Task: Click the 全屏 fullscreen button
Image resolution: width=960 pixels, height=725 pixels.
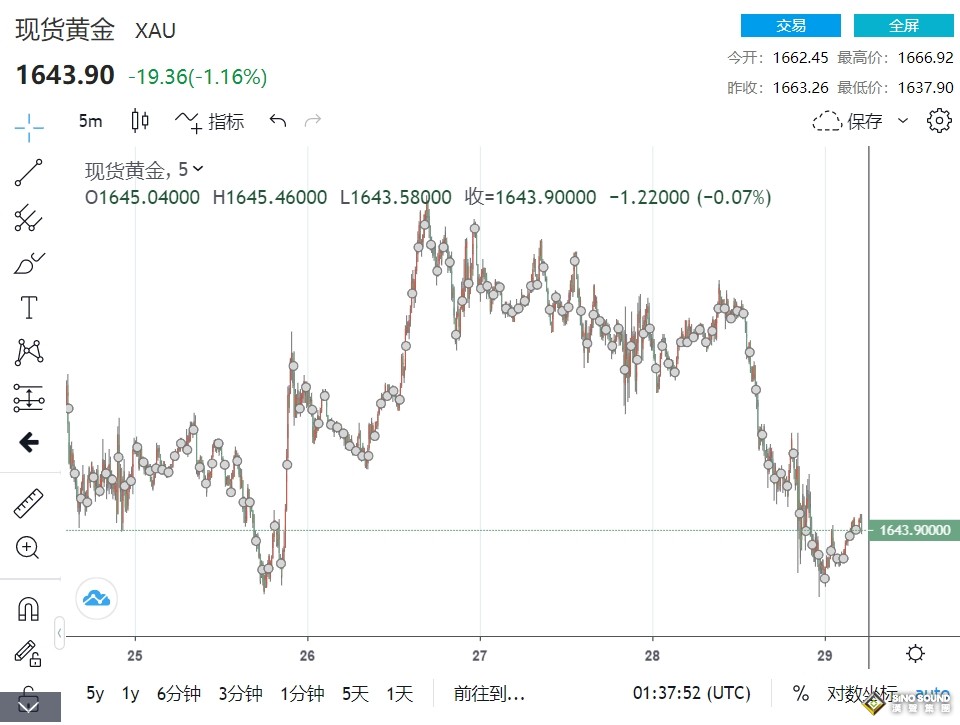Action: pyautogui.click(x=903, y=26)
